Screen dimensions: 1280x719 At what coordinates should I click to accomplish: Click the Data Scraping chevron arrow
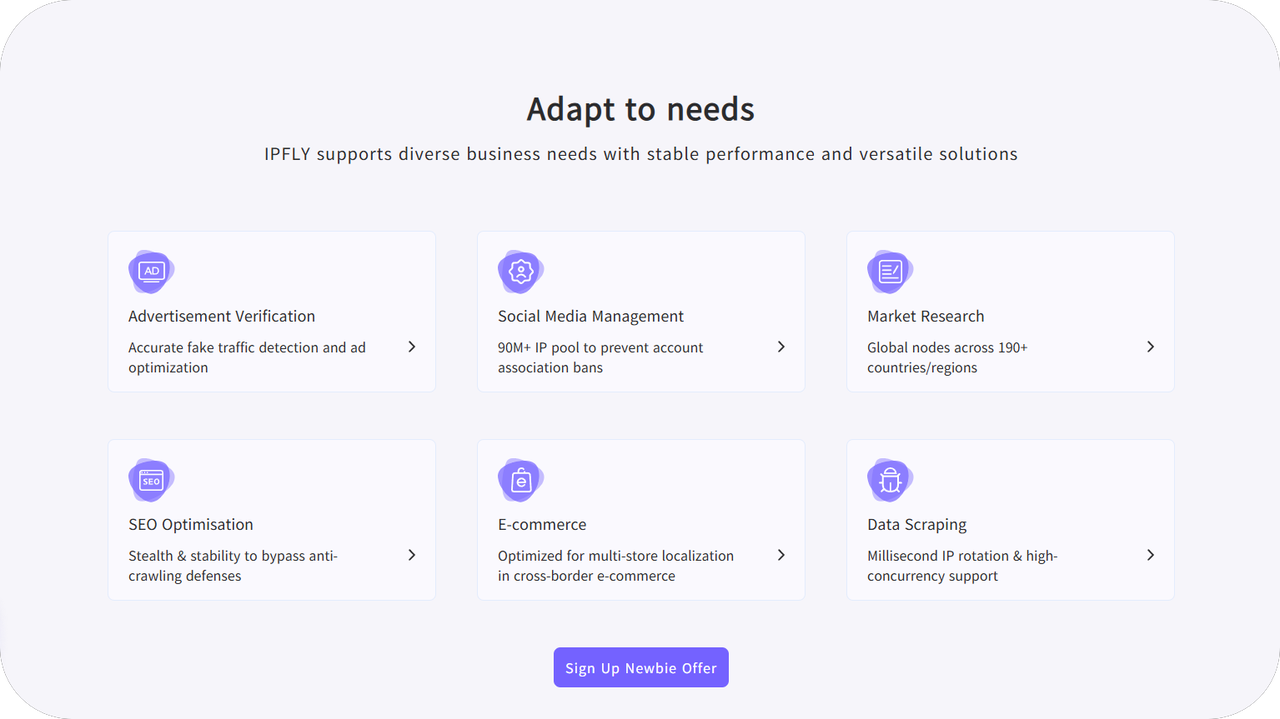coord(1150,555)
